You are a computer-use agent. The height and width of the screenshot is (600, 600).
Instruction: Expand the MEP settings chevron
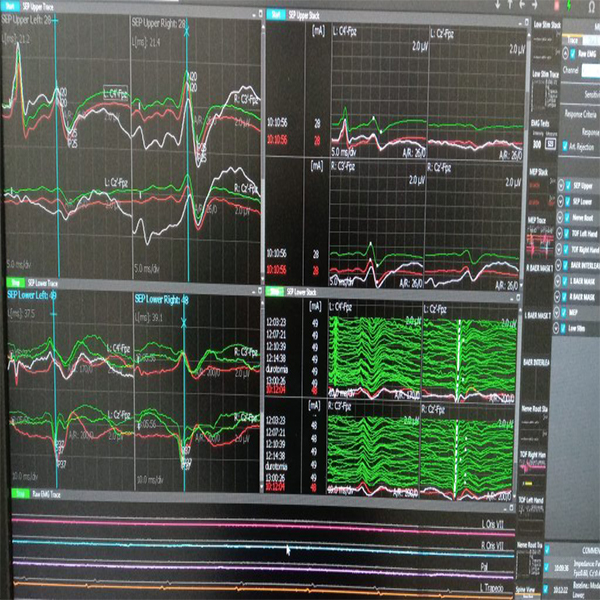click(x=556, y=313)
